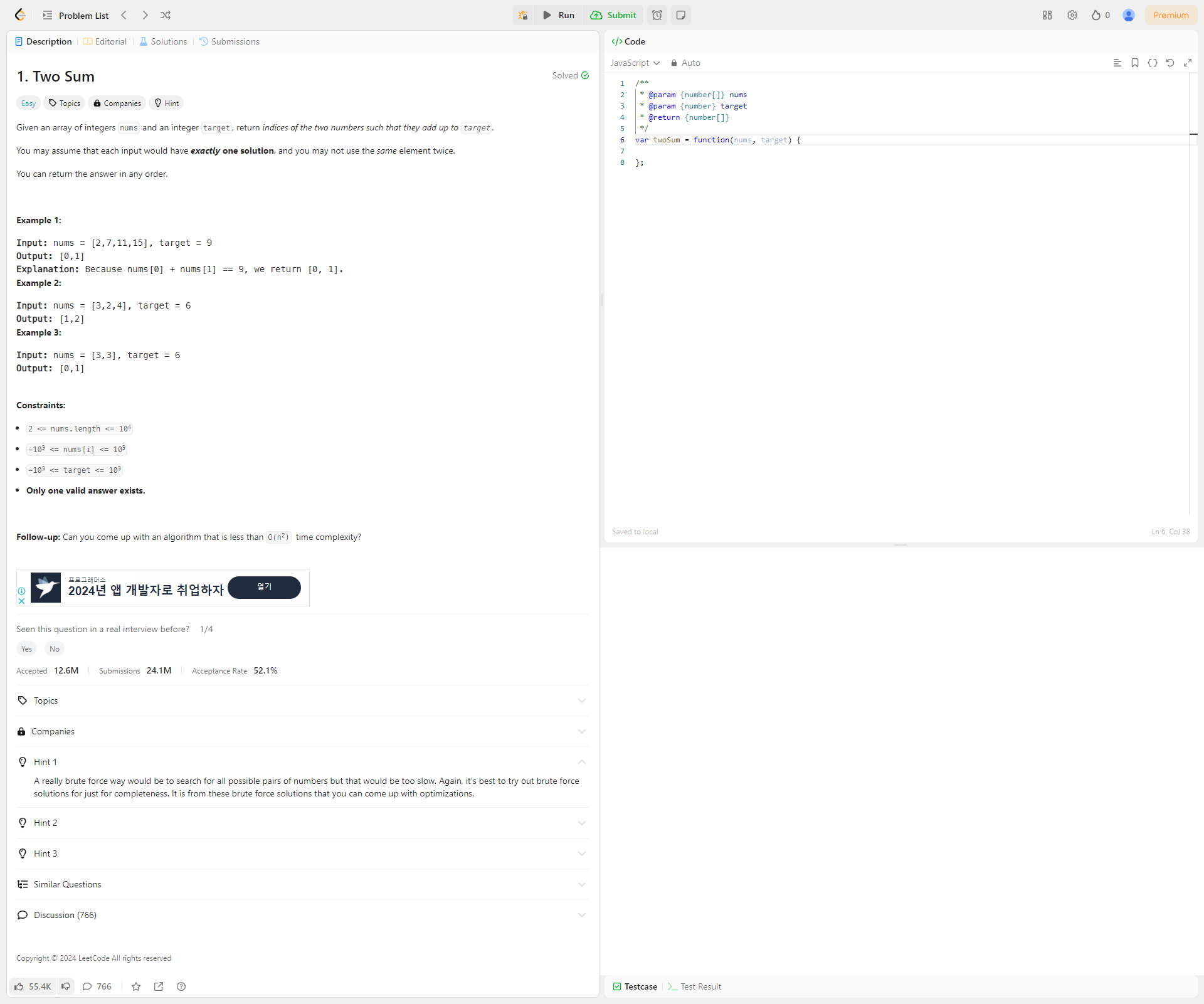Click the Topics tag pill
Image resolution: width=1204 pixels, height=1004 pixels.
65,103
